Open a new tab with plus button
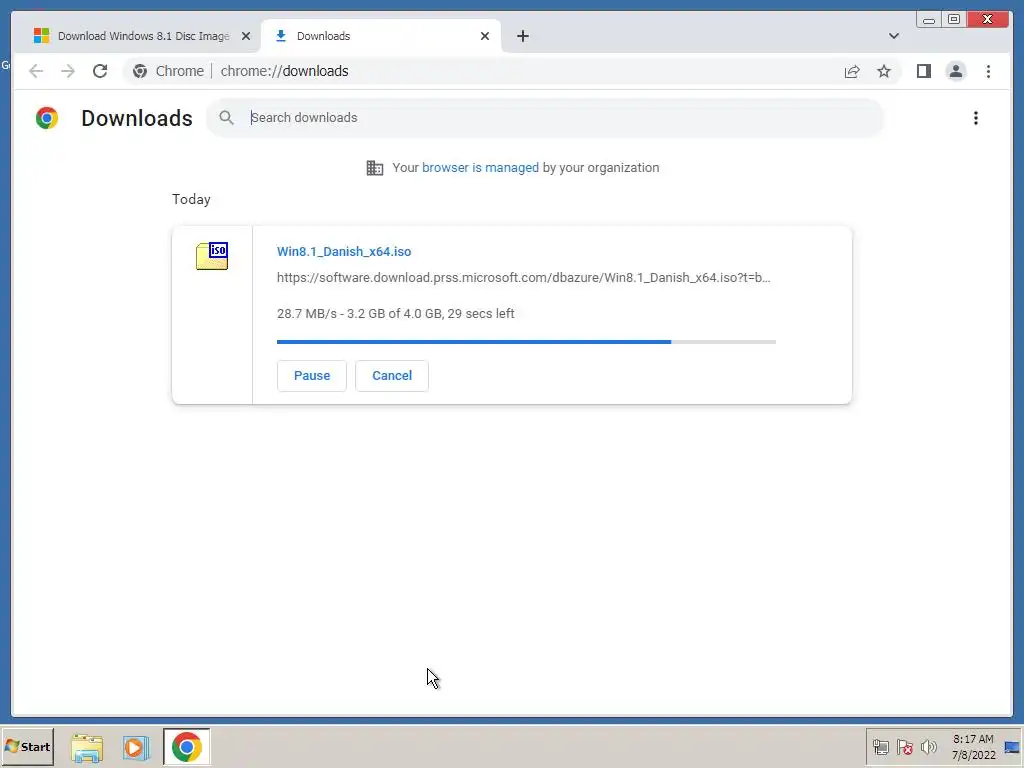Viewport: 1024px width, 768px height. (522, 36)
